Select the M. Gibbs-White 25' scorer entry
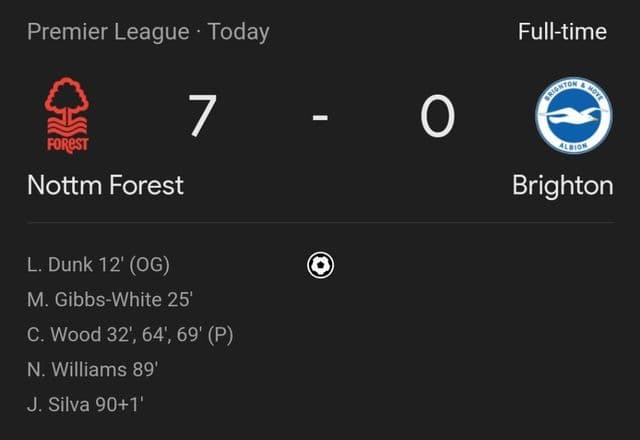This screenshot has height=440, width=640. click(x=110, y=300)
